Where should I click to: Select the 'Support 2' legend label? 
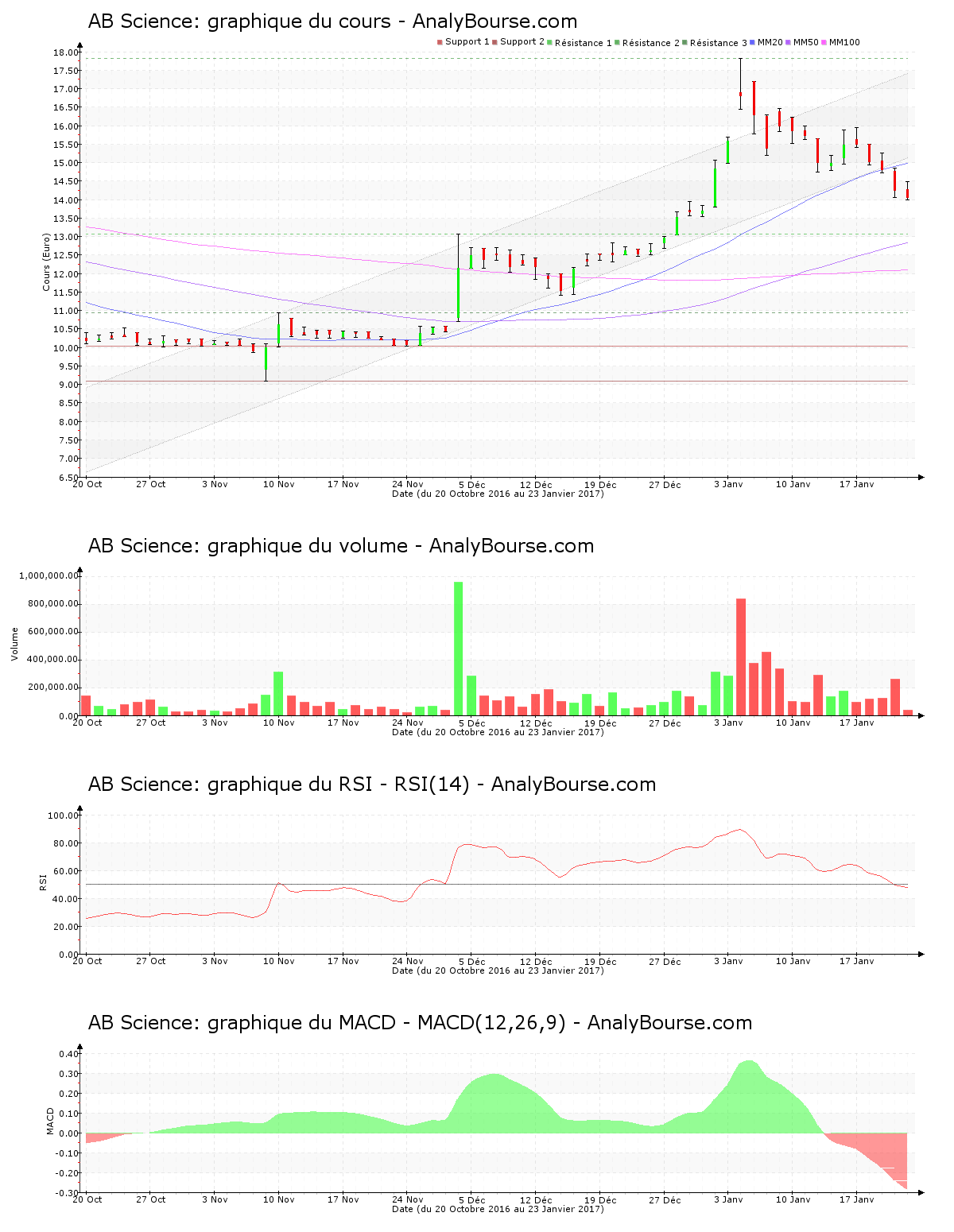(522, 42)
